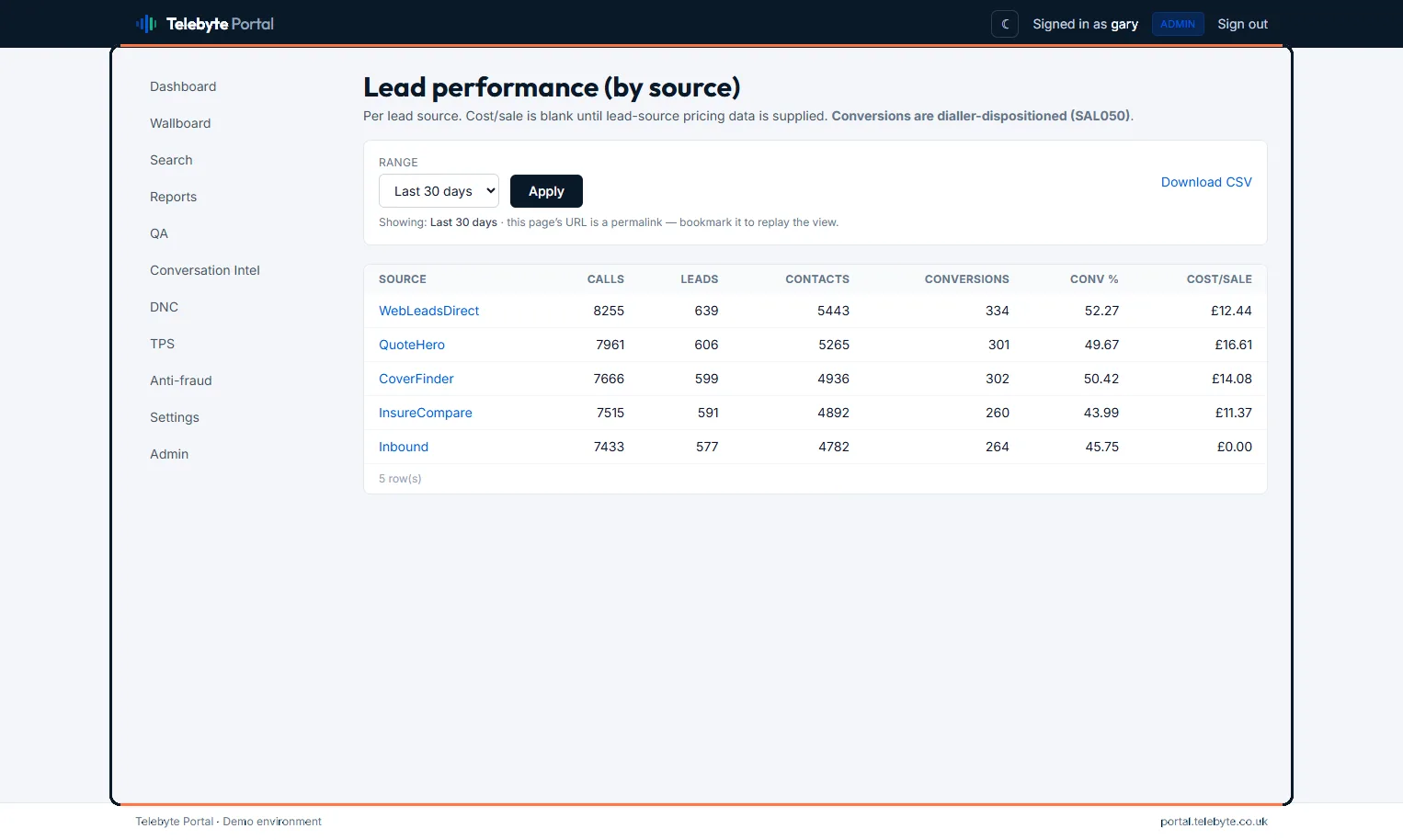Select the £11.37 cost/sale value

pos(1233,413)
